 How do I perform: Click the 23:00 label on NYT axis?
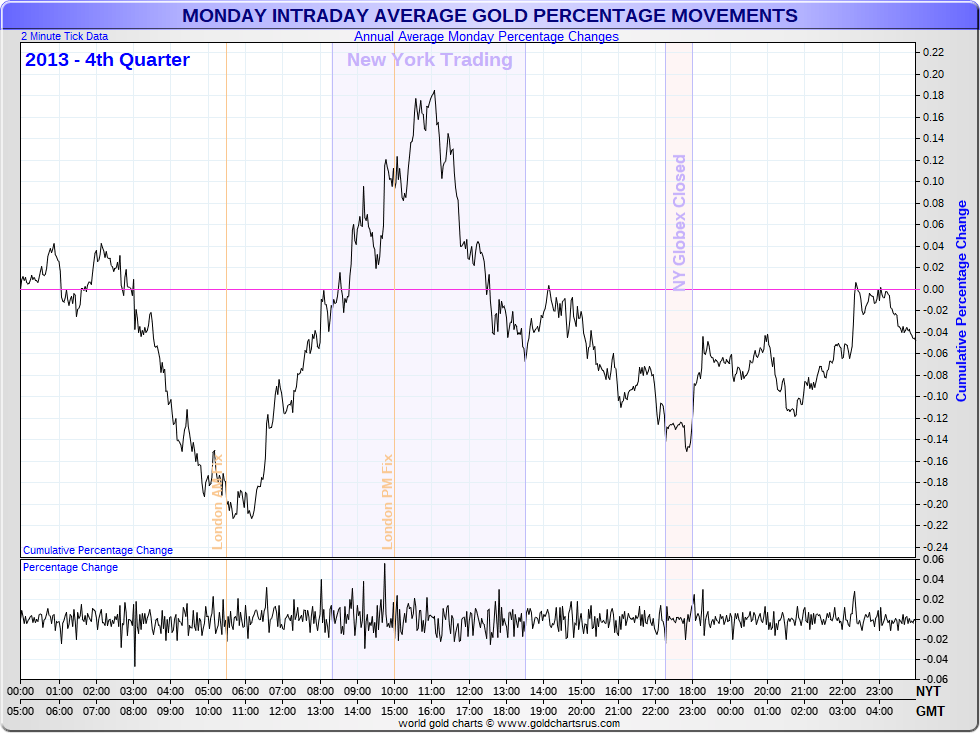(879, 691)
